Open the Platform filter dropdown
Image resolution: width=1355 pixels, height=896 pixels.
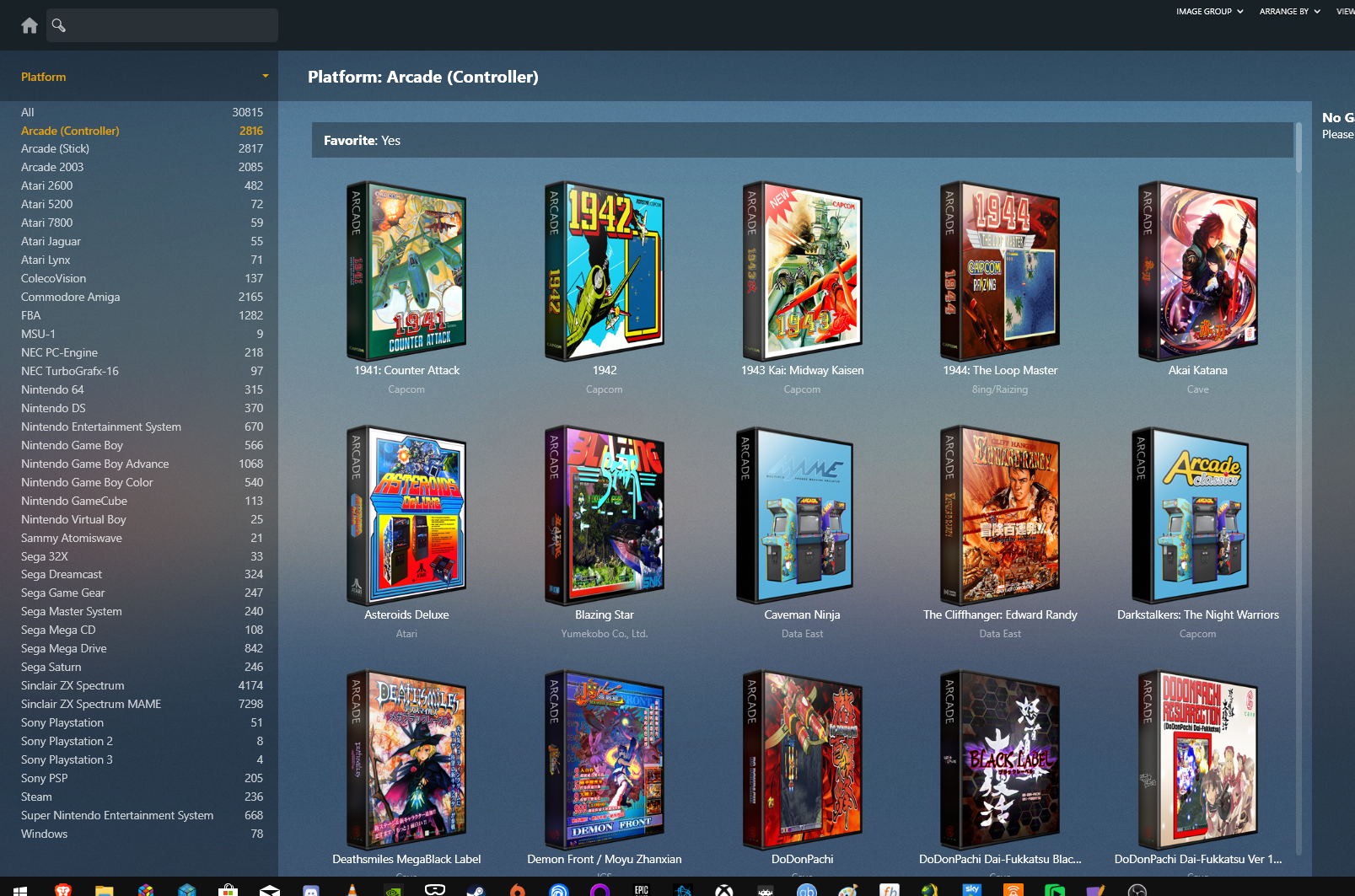click(x=145, y=77)
